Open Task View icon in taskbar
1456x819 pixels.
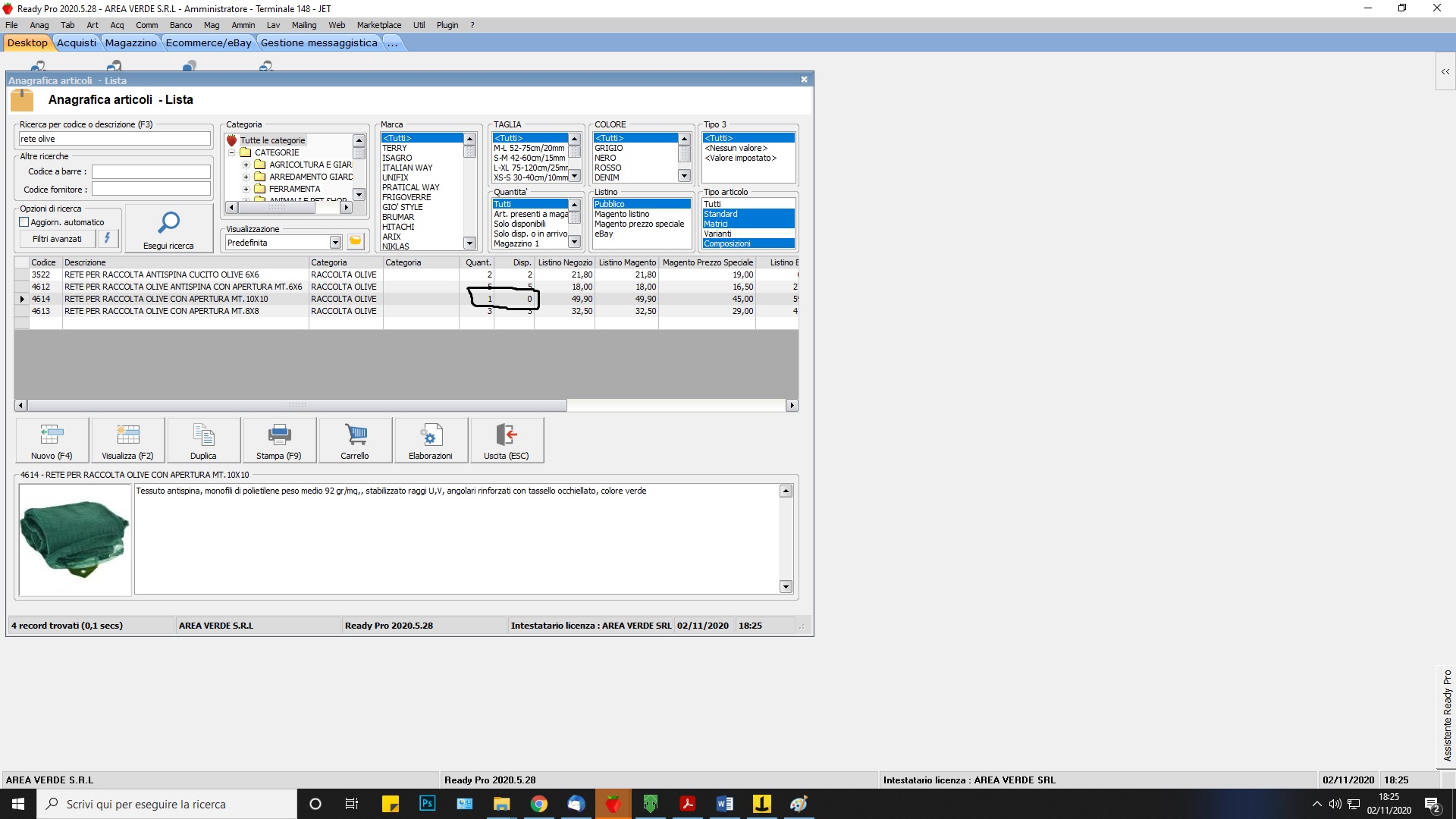[x=352, y=804]
